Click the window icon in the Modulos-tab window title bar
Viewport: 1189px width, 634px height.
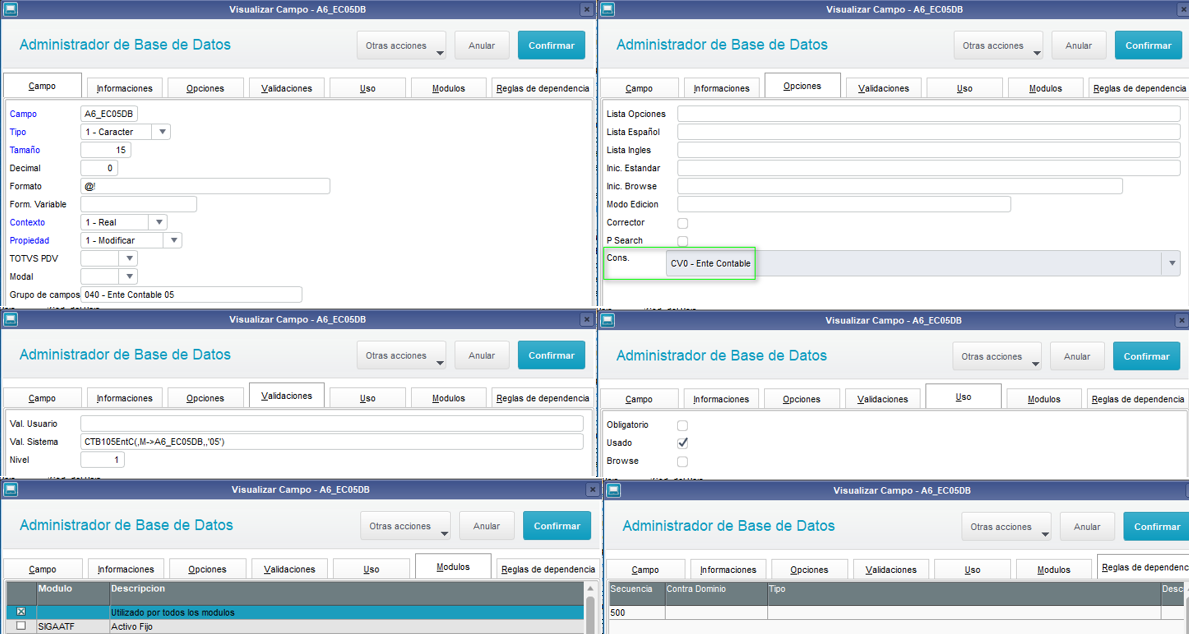tap(11, 490)
